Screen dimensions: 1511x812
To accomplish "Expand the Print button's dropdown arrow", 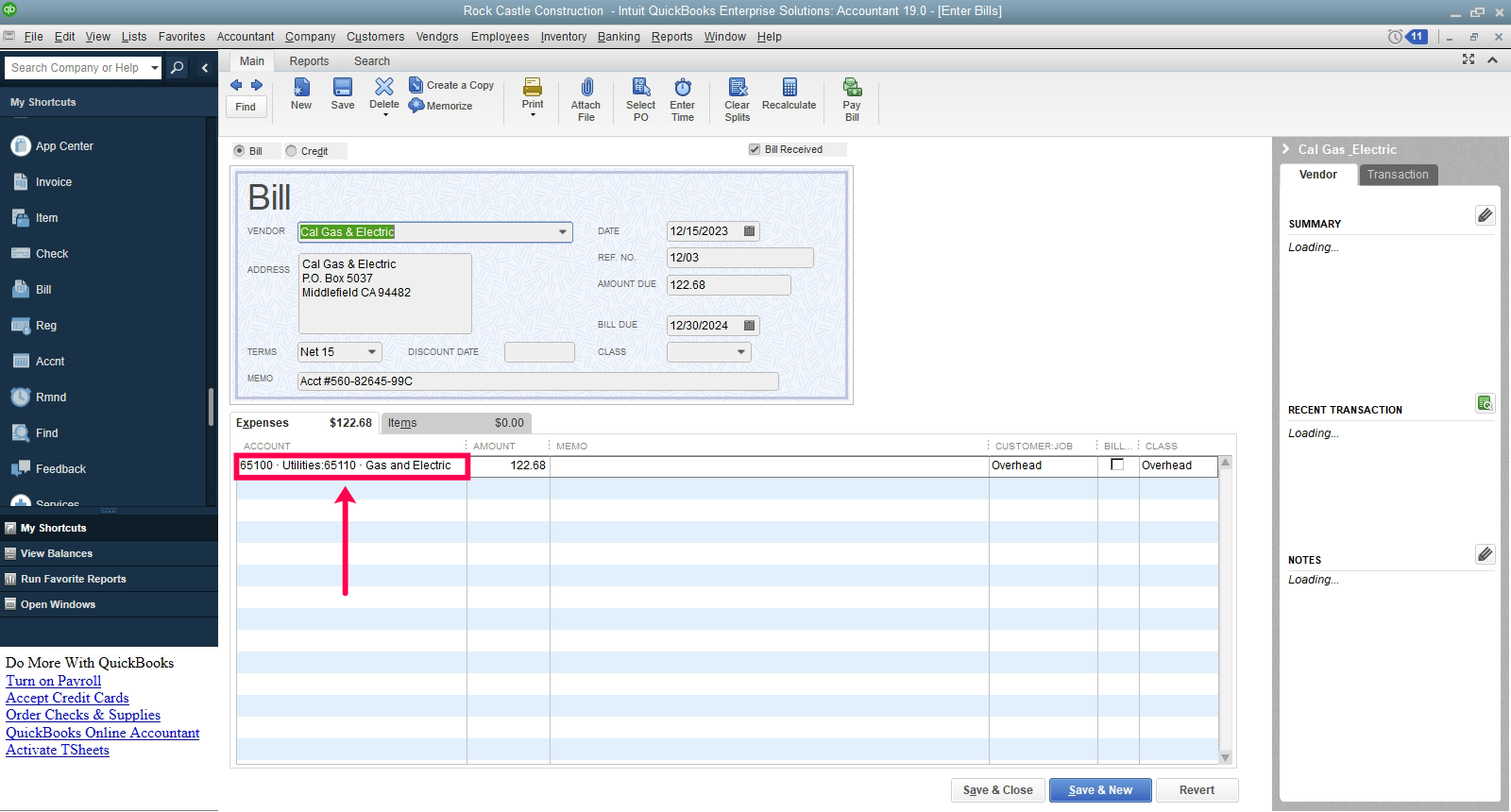I will [534, 115].
